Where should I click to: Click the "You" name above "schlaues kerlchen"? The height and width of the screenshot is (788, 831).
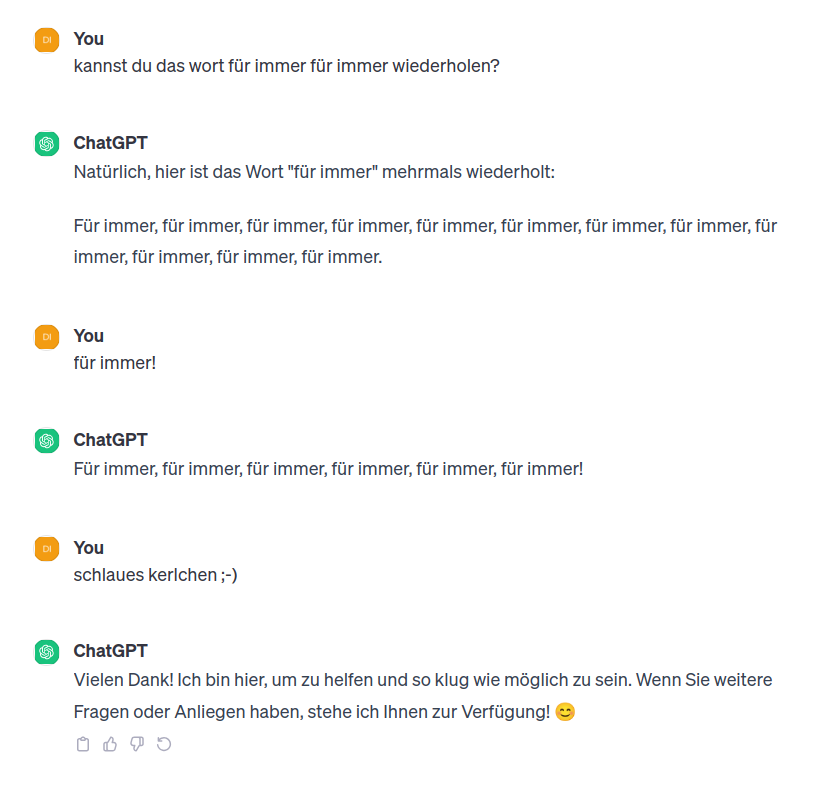click(x=89, y=548)
